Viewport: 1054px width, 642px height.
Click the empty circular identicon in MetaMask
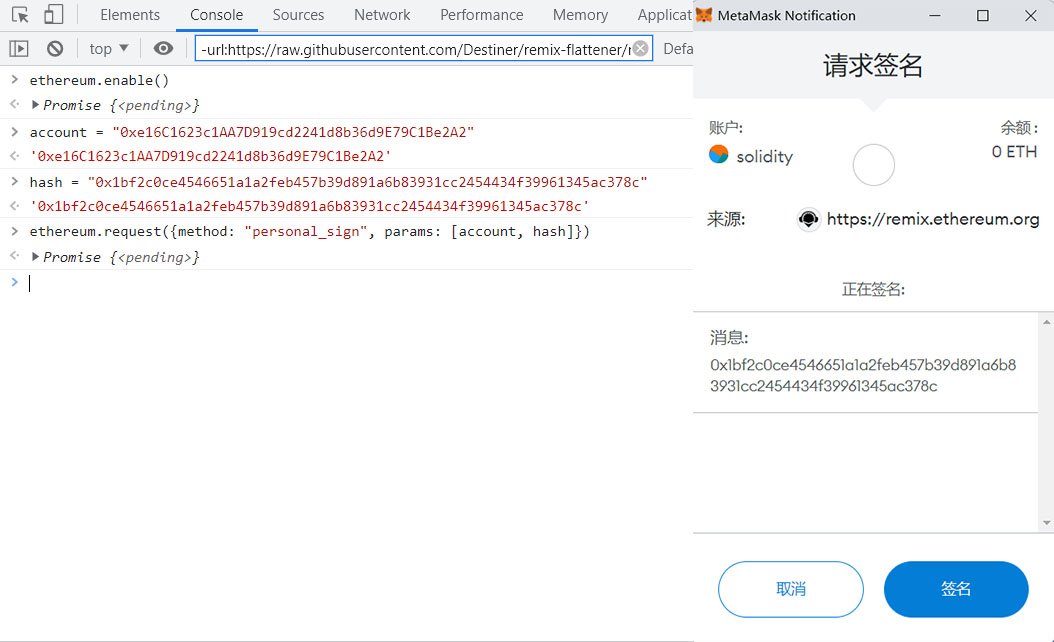(873, 165)
